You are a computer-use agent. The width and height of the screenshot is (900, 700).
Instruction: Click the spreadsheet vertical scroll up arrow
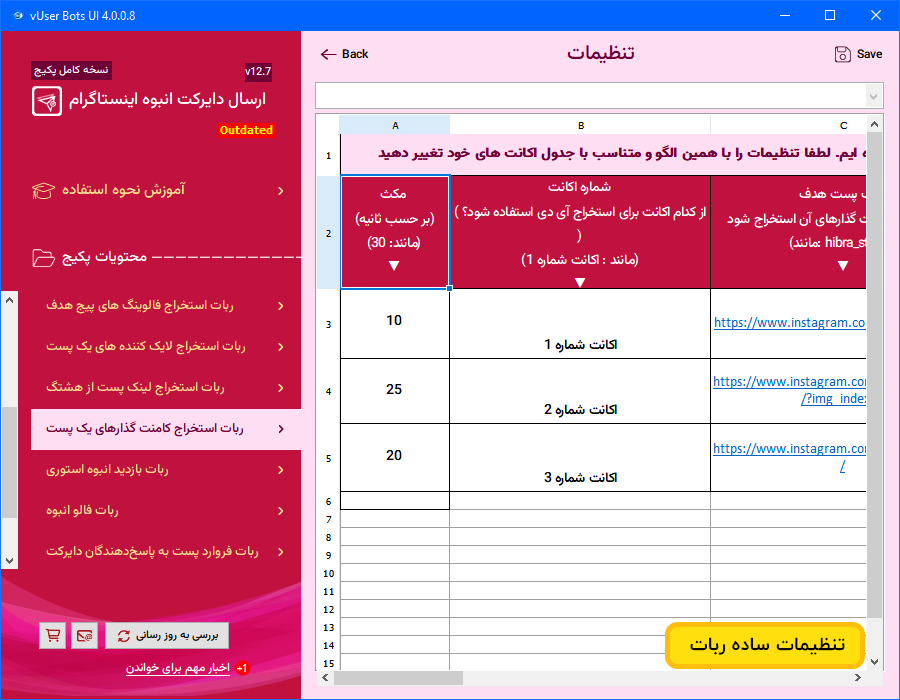[874, 124]
